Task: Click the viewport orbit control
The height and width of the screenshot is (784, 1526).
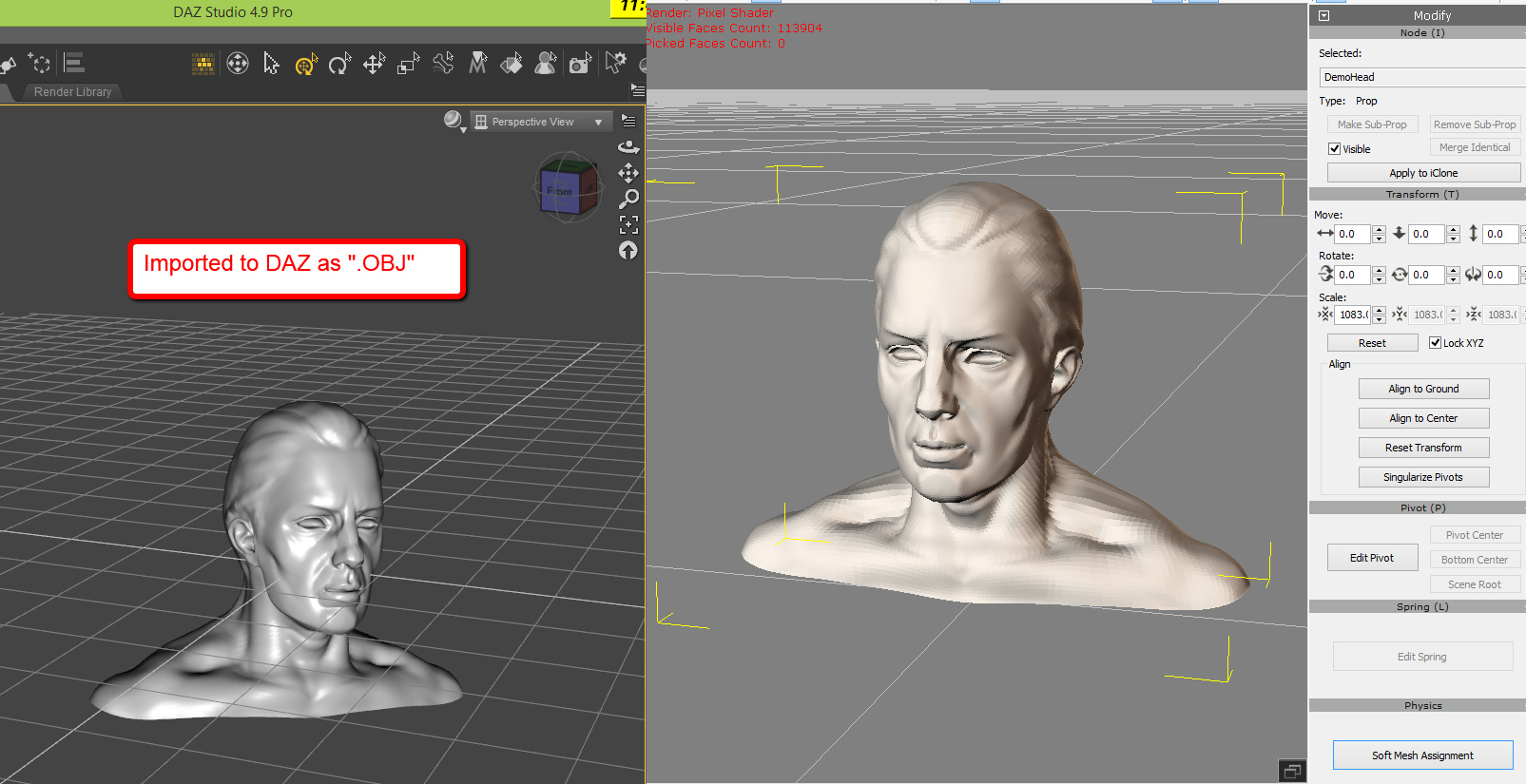Action: click(x=628, y=146)
